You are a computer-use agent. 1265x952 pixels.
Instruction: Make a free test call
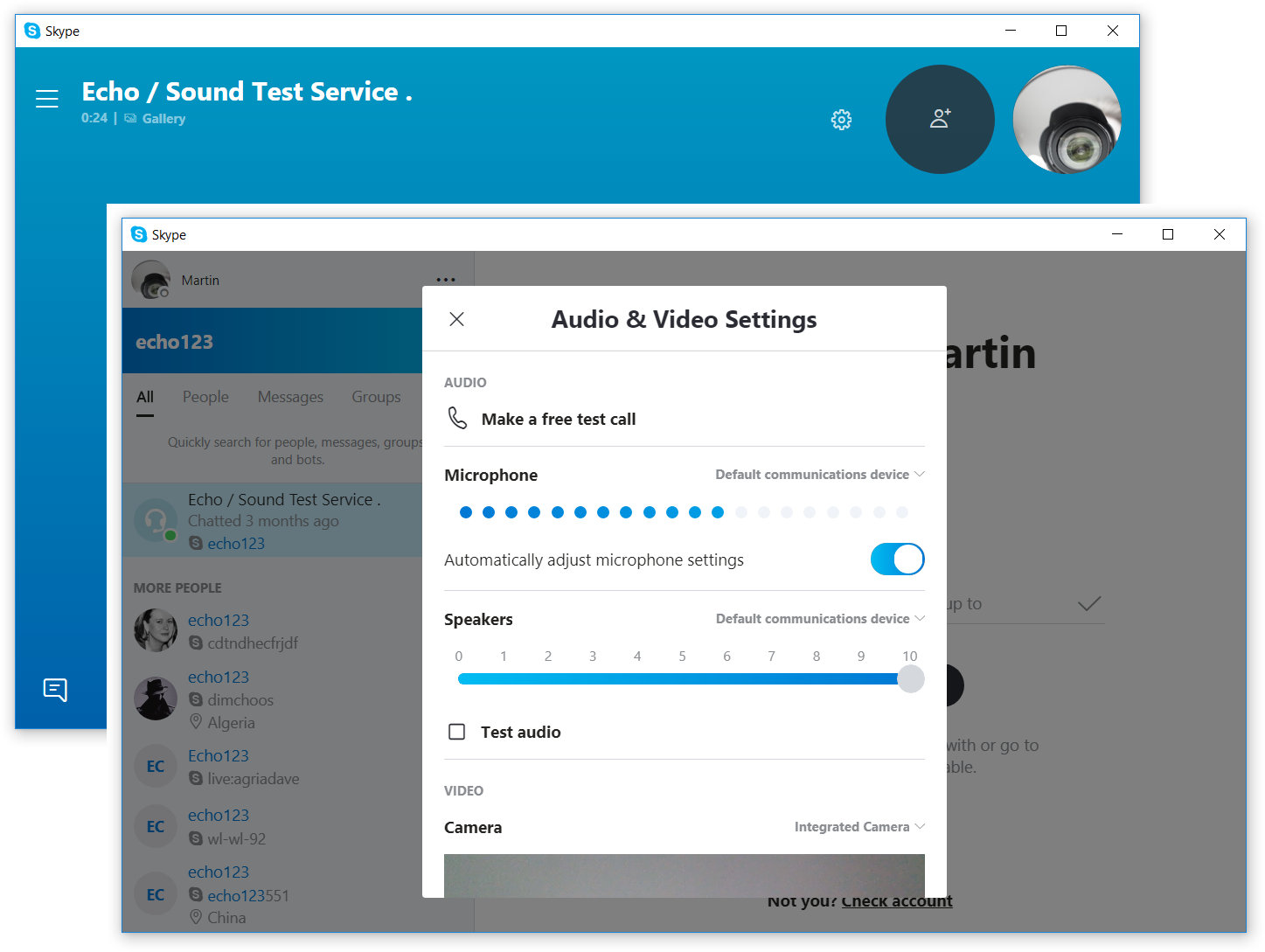(x=559, y=420)
